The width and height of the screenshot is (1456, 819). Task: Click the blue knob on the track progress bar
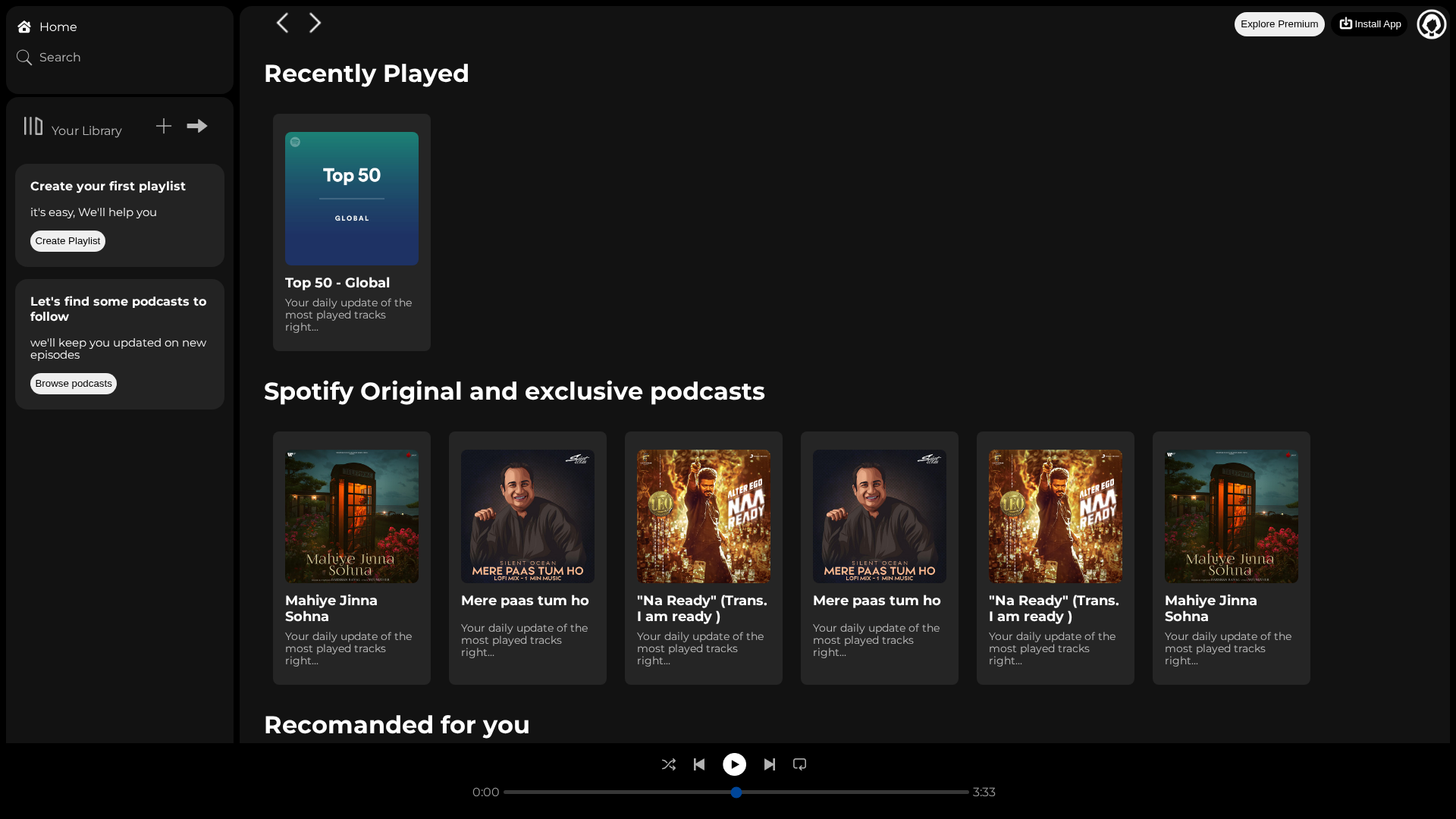[x=736, y=792]
